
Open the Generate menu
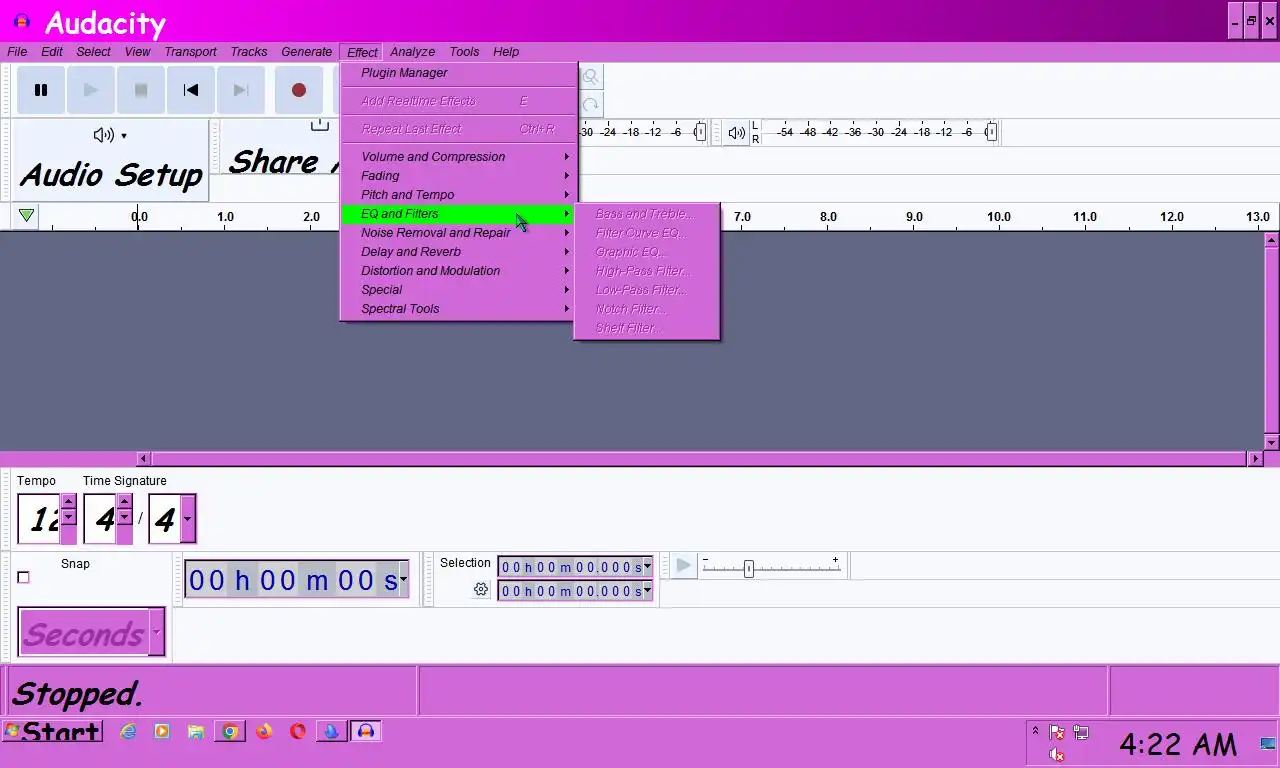tap(306, 52)
